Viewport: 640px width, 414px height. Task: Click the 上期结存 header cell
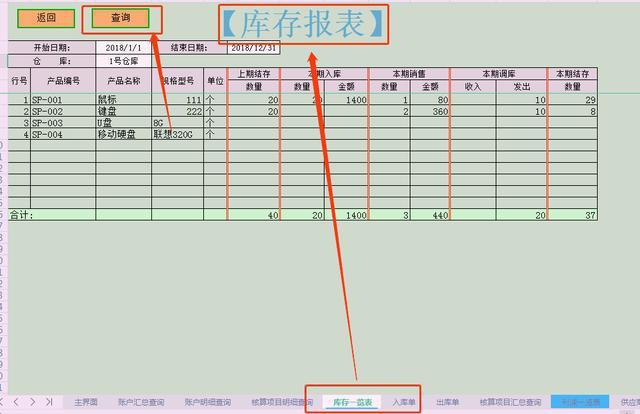254,74
